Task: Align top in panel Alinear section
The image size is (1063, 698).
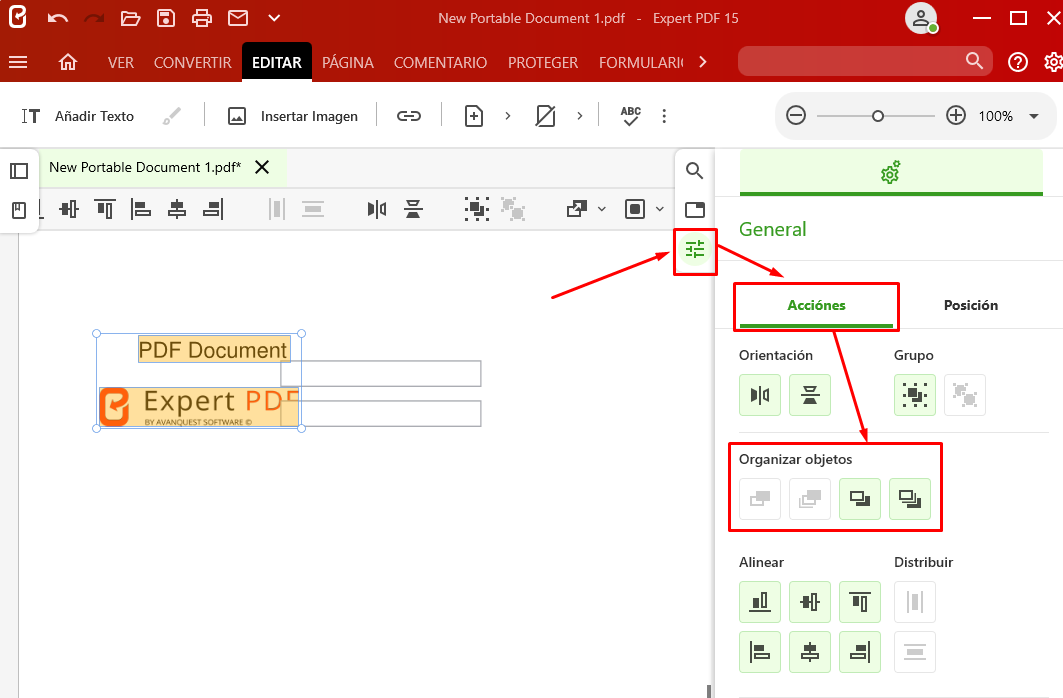Action: click(x=860, y=602)
